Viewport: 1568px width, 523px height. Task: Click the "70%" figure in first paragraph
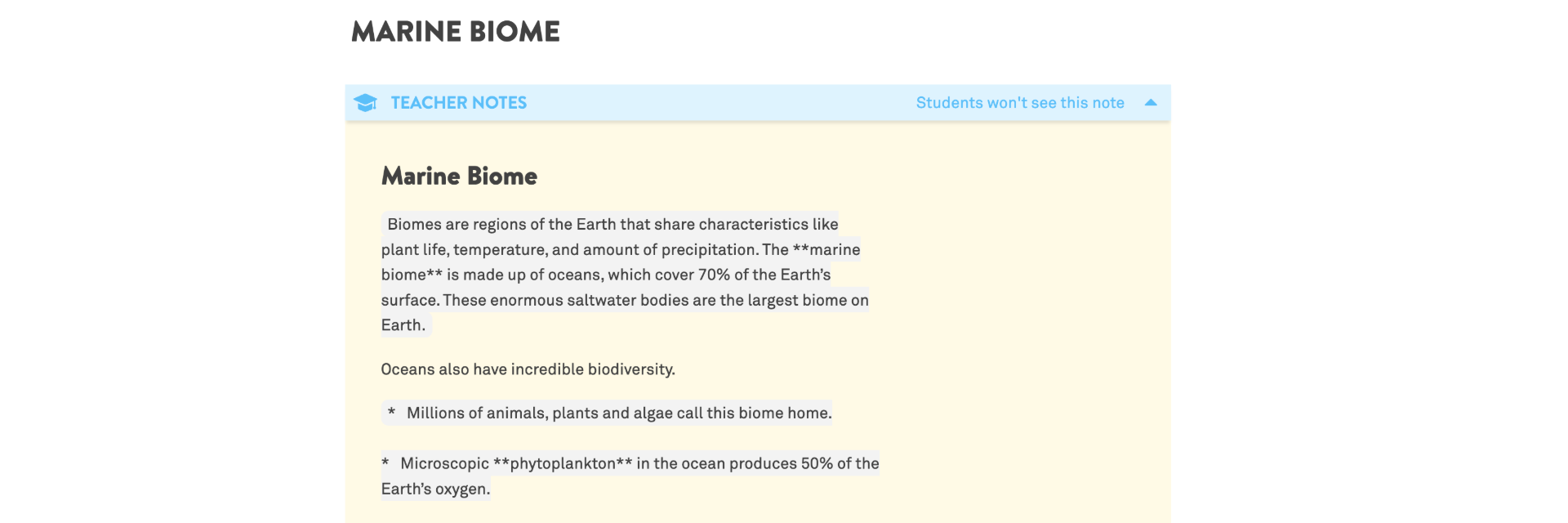pos(714,275)
